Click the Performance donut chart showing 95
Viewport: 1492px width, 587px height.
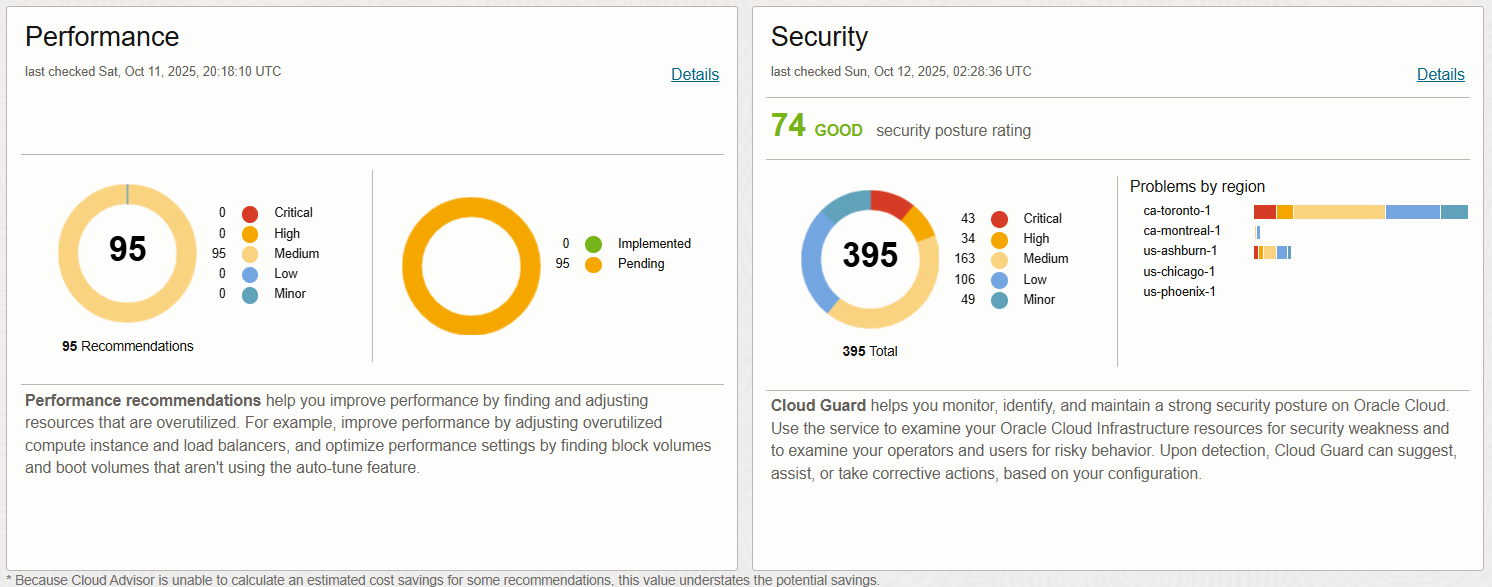127,249
